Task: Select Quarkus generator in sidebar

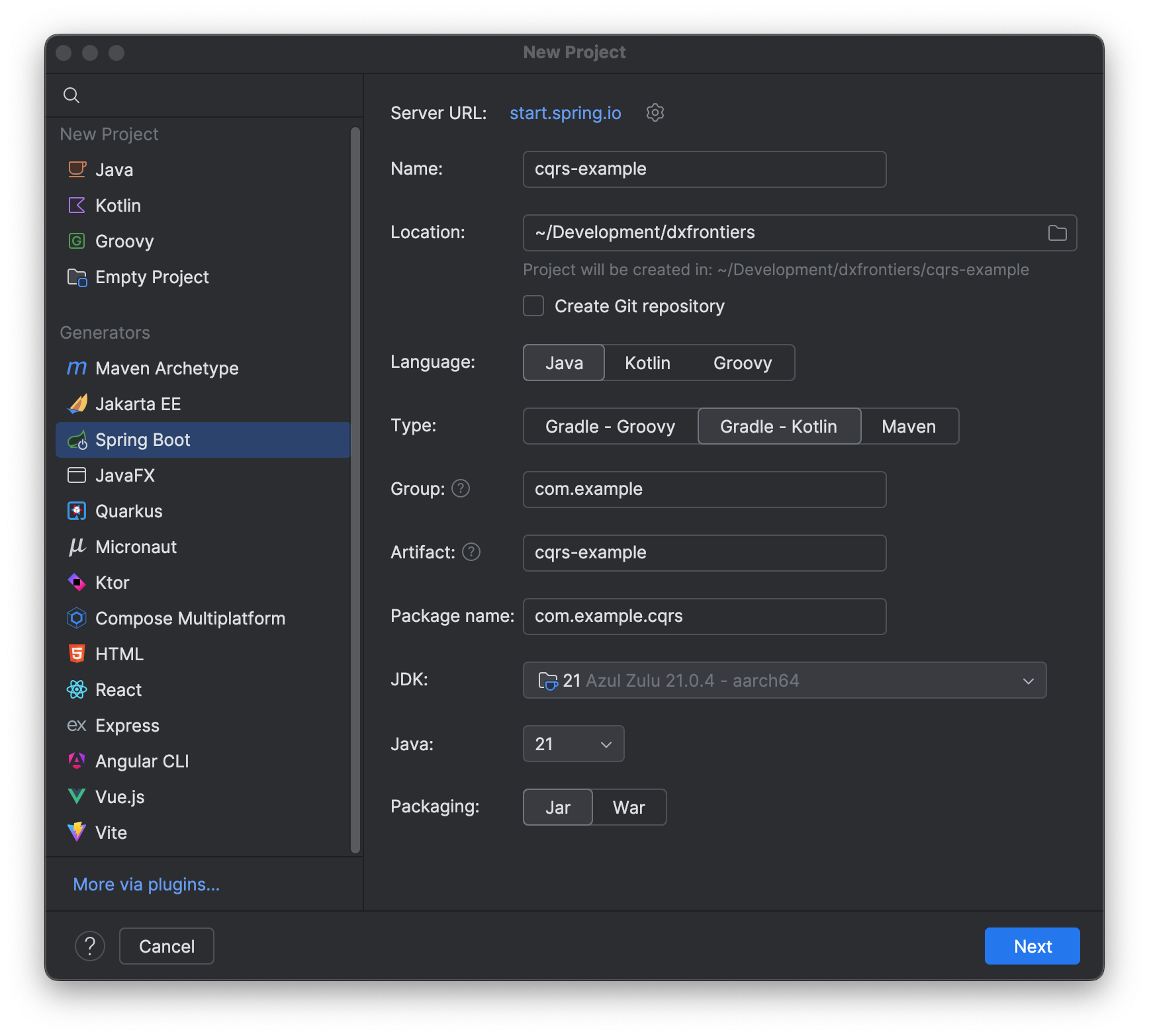Action: (203, 511)
